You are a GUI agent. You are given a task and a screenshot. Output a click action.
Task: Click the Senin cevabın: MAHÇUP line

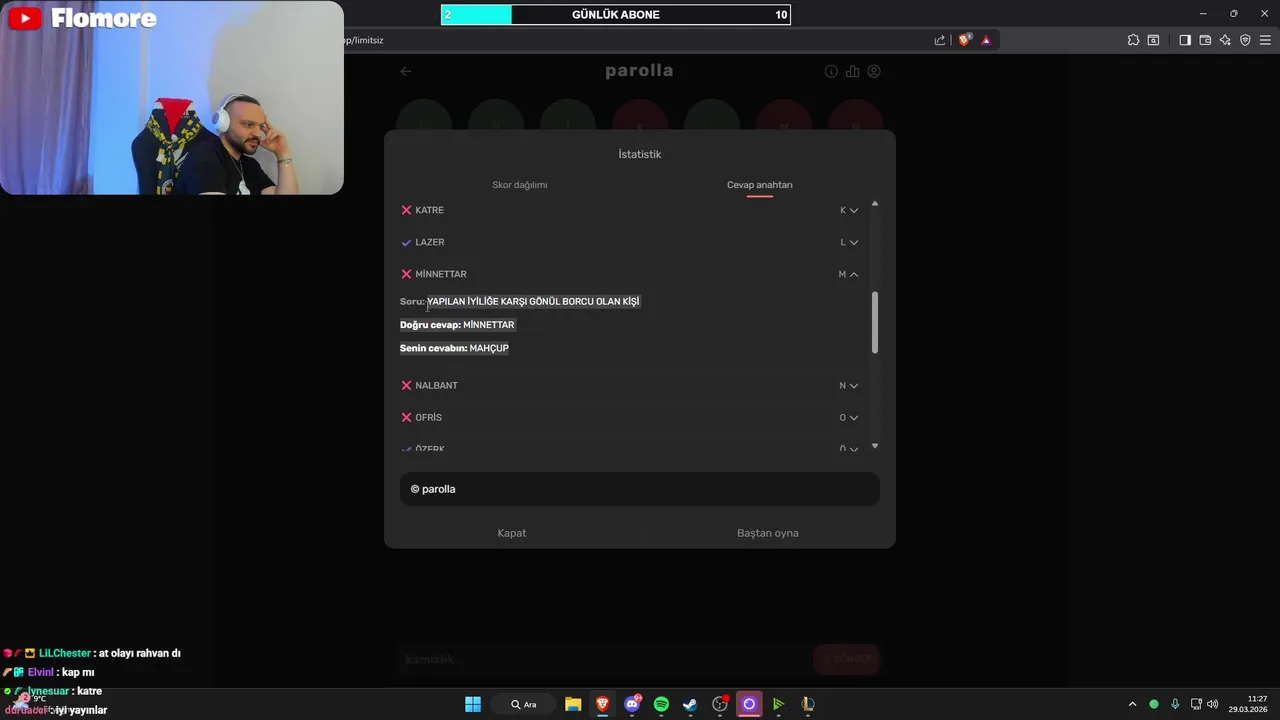click(454, 348)
